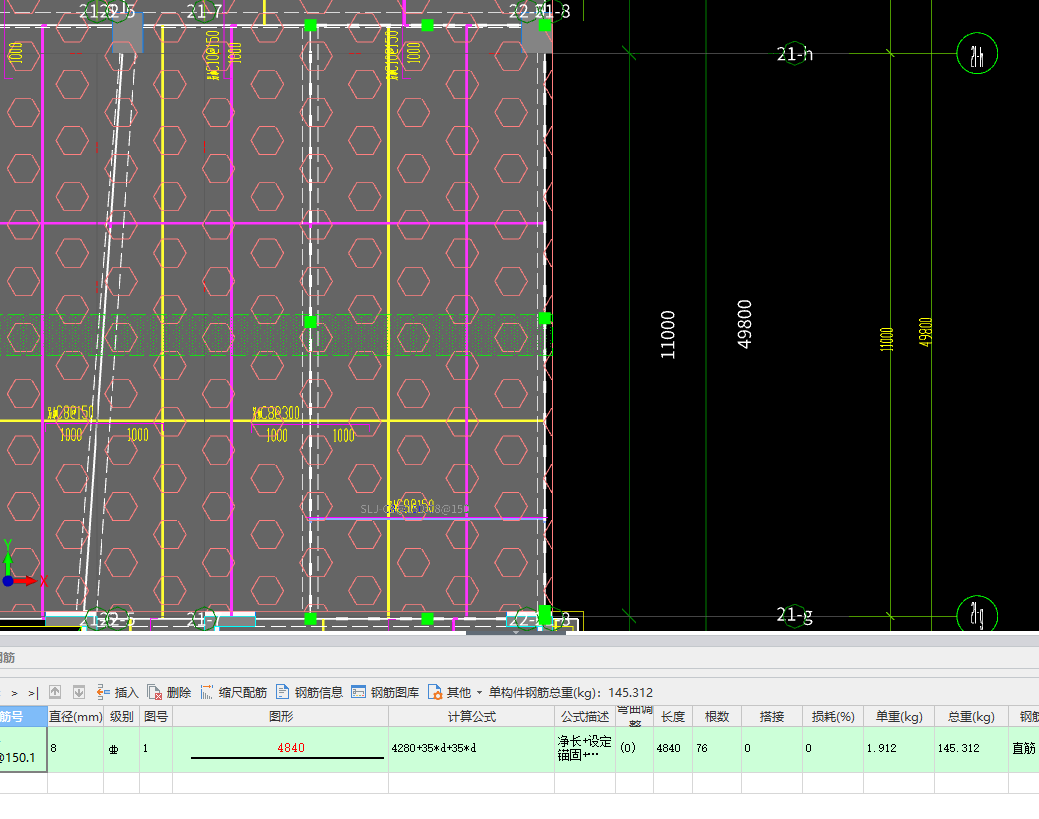
Task: Click the 21-h axis bubble circle
Action: point(977,54)
